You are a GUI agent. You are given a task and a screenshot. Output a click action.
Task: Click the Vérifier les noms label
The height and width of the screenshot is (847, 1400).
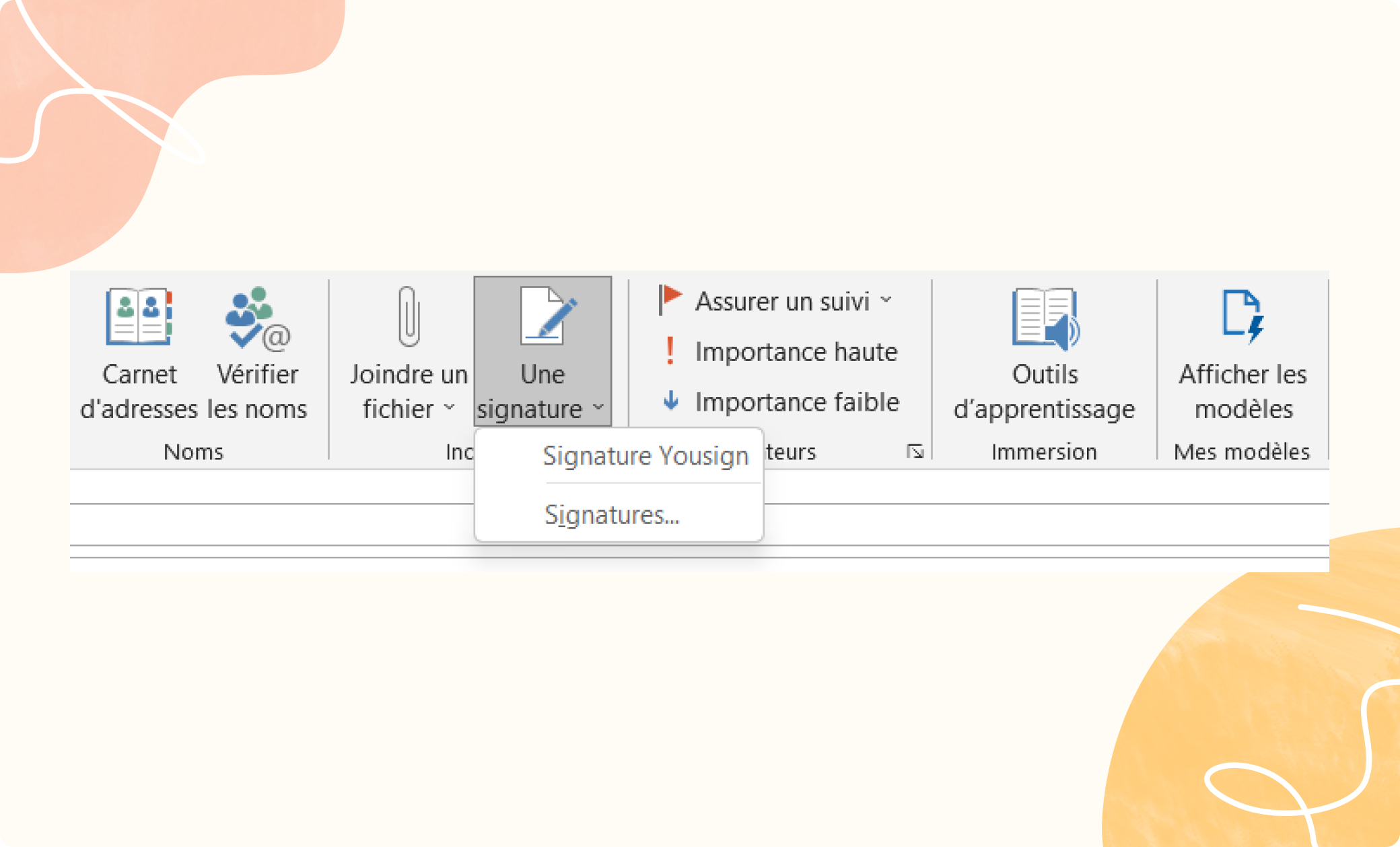(258, 391)
